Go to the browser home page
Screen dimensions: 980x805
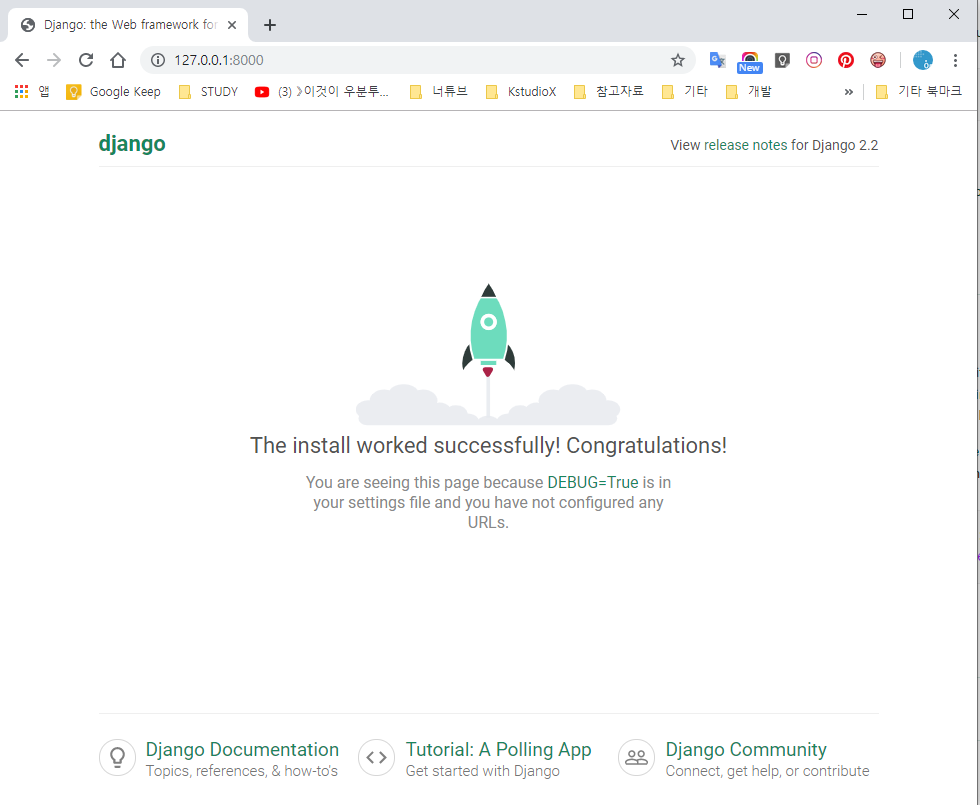point(118,60)
